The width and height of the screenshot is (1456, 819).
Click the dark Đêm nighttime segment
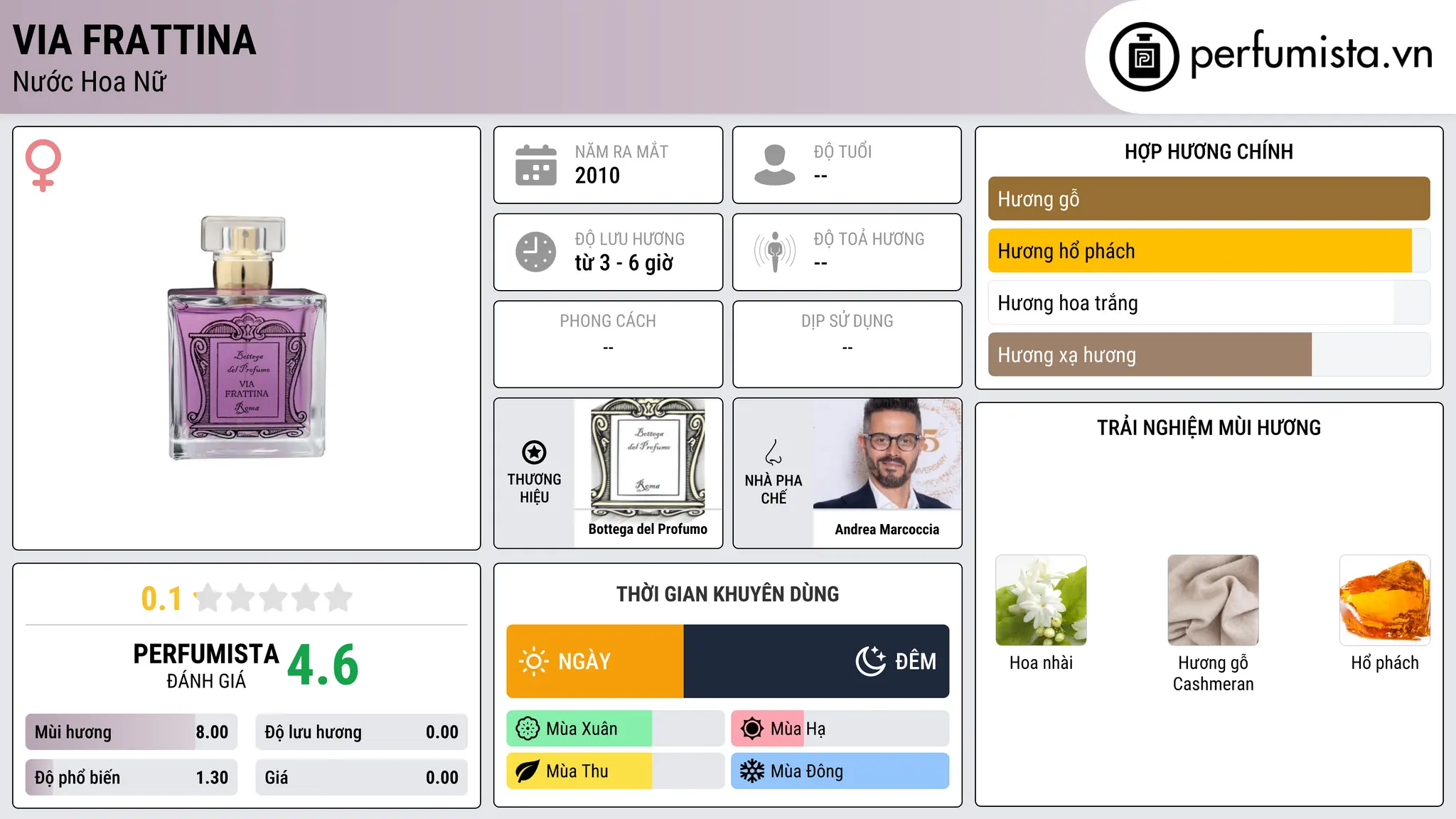pyautogui.click(x=816, y=661)
